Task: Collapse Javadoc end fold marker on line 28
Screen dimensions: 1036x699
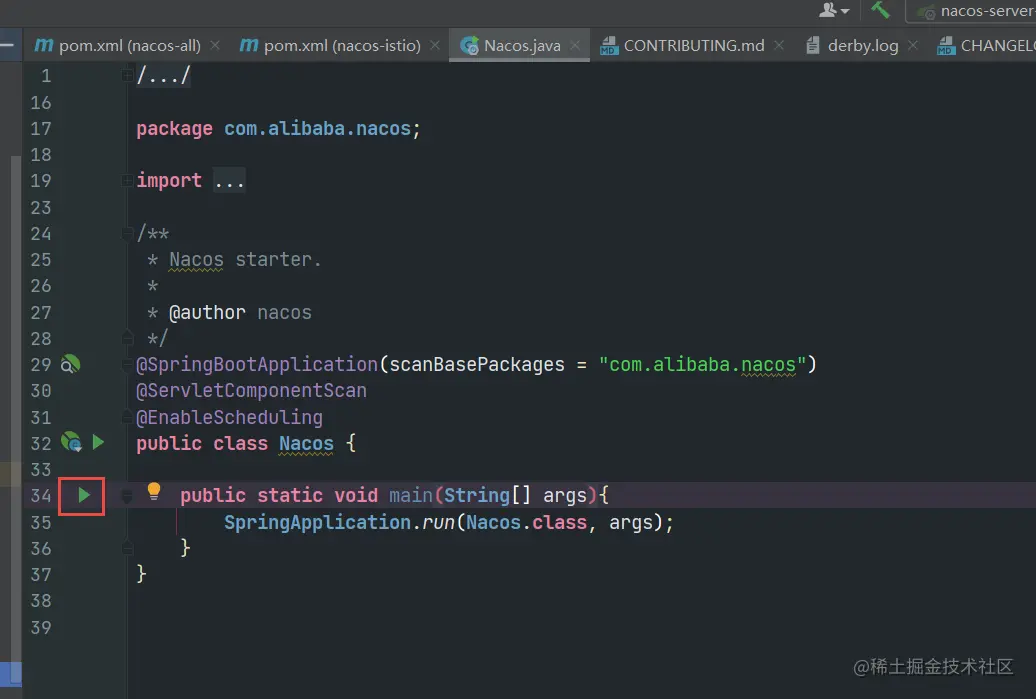Action: (x=127, y=338)
